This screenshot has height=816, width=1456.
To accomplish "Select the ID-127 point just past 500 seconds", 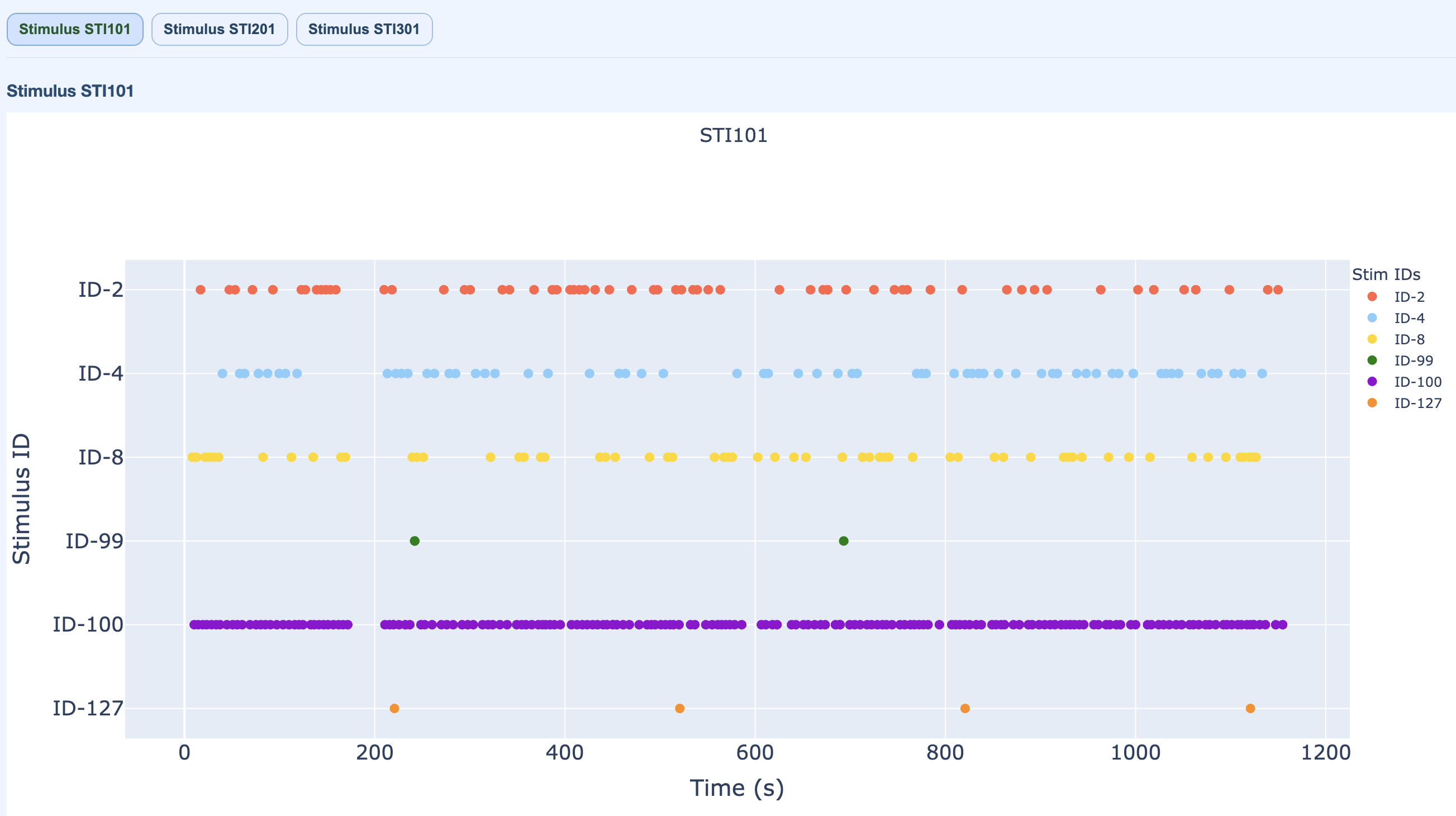I will click(679, 709).
